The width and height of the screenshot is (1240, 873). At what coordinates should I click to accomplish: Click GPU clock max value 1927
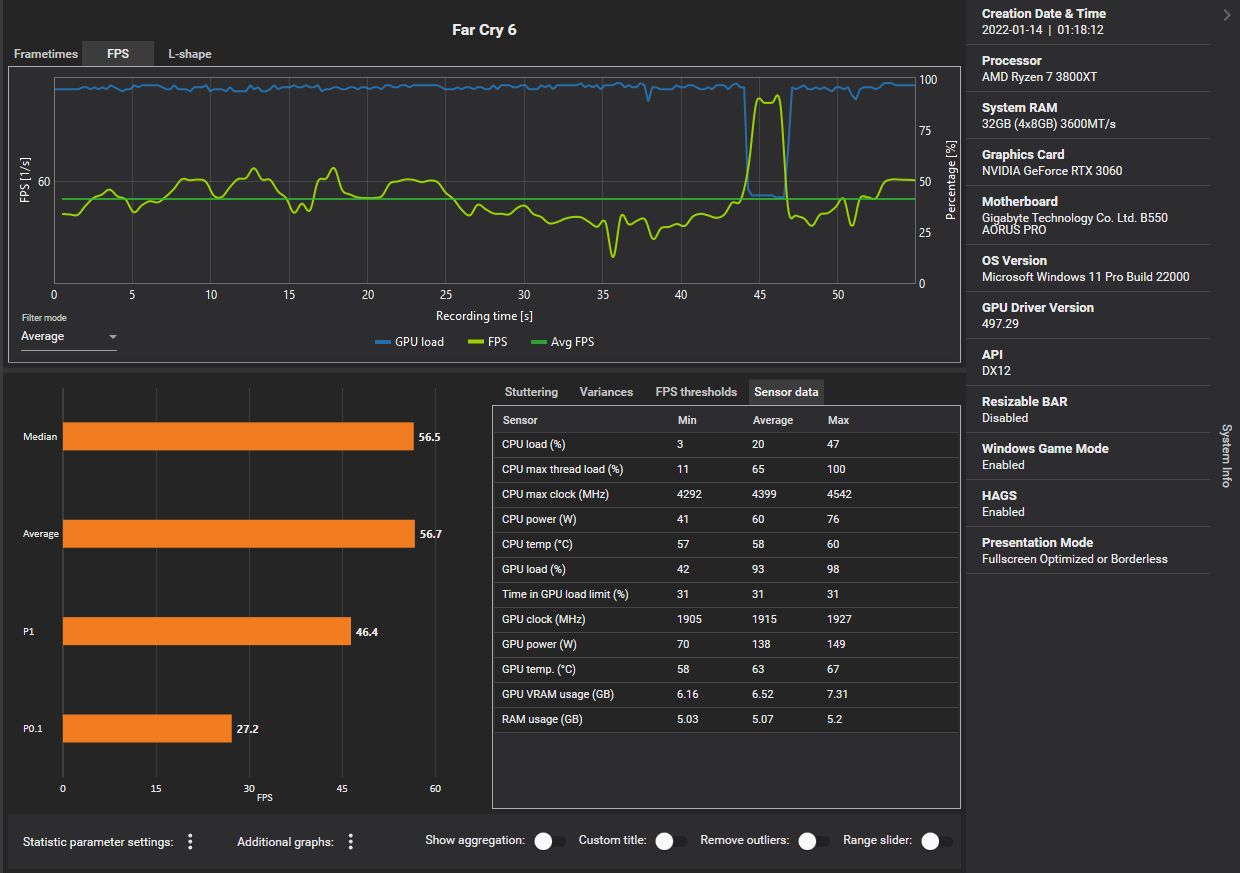tap(840, 620)
